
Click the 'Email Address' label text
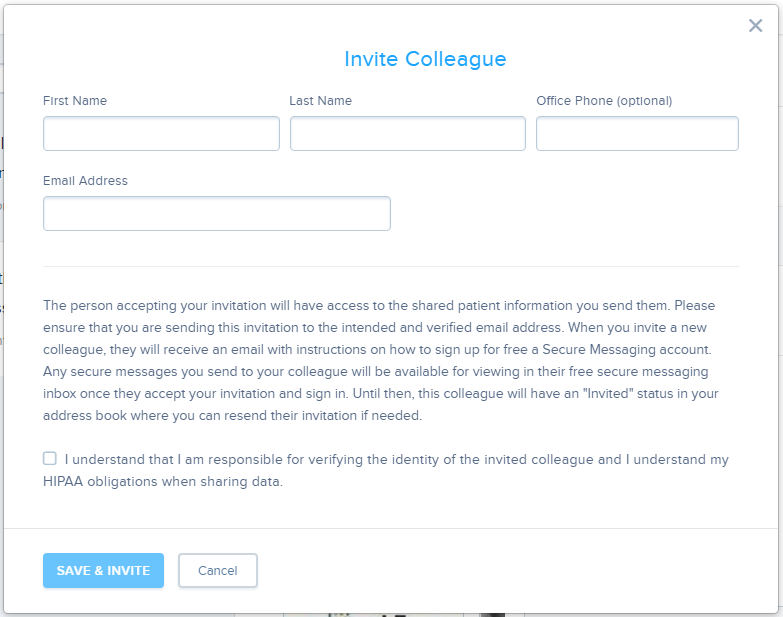(x=85, y=181)
